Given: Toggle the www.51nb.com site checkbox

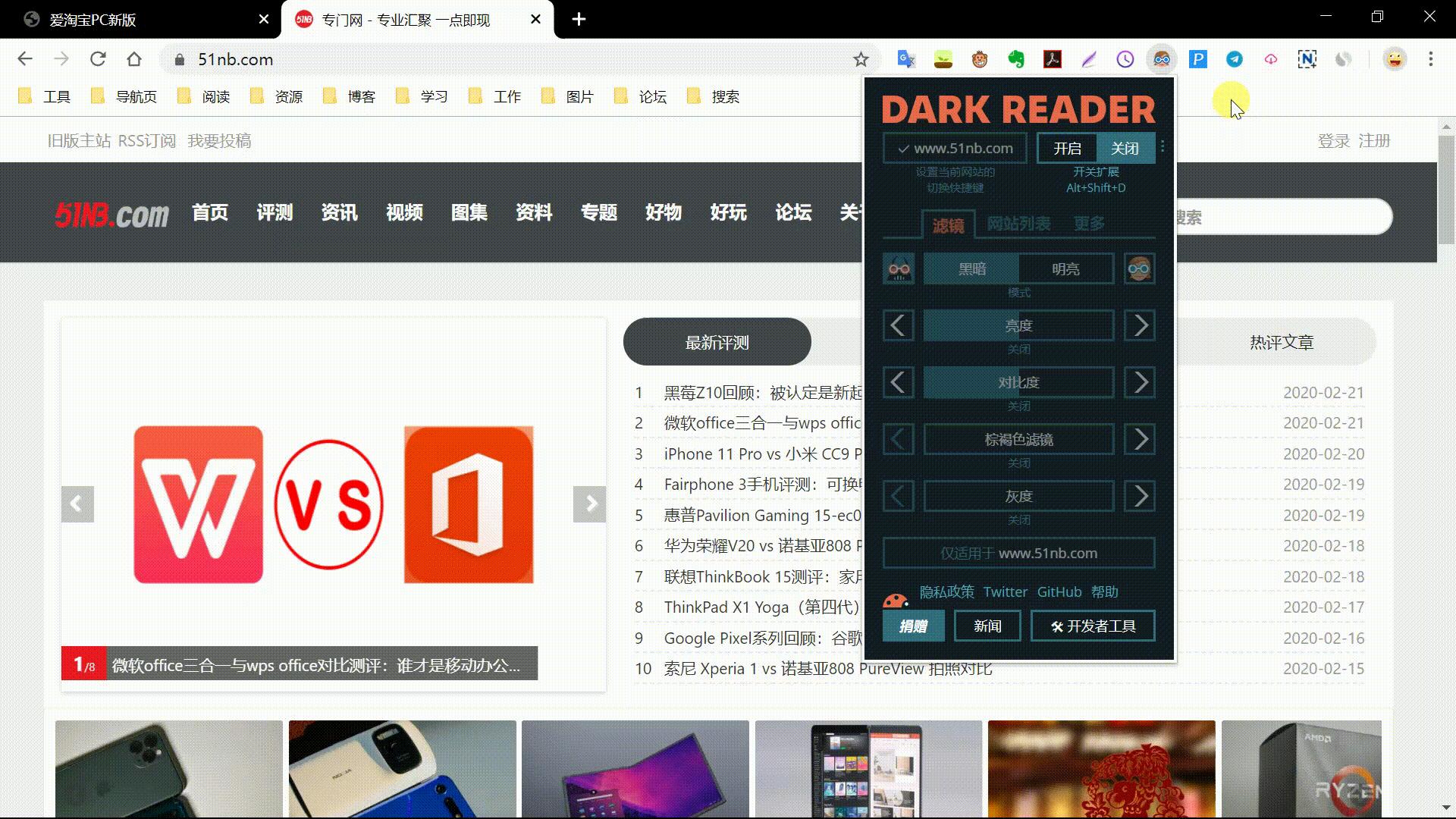Looking at the screenshot, I should click(x=955, y=149).
